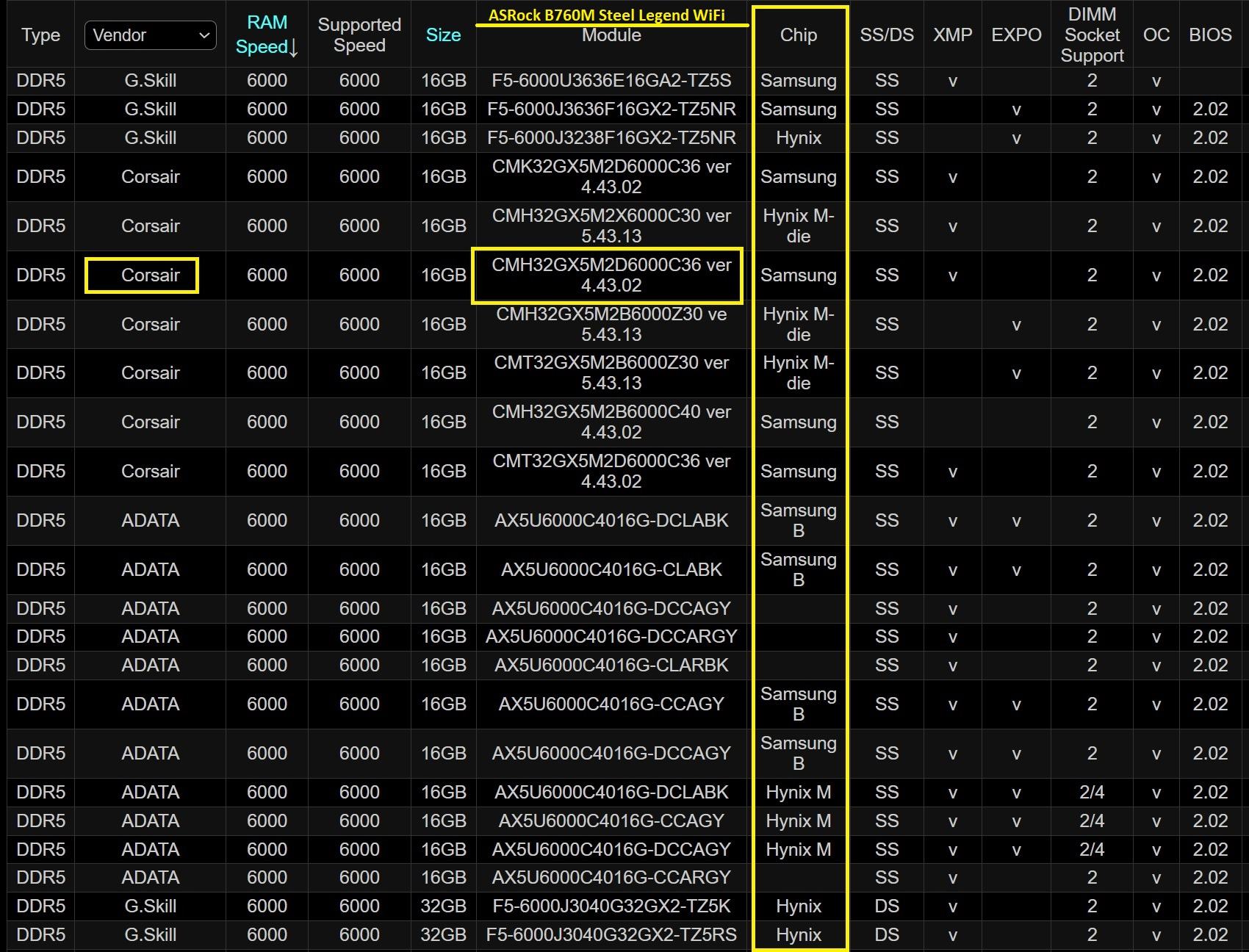Select module CMH32GX5M2B6000C40 ver 4.43.02

611,422
